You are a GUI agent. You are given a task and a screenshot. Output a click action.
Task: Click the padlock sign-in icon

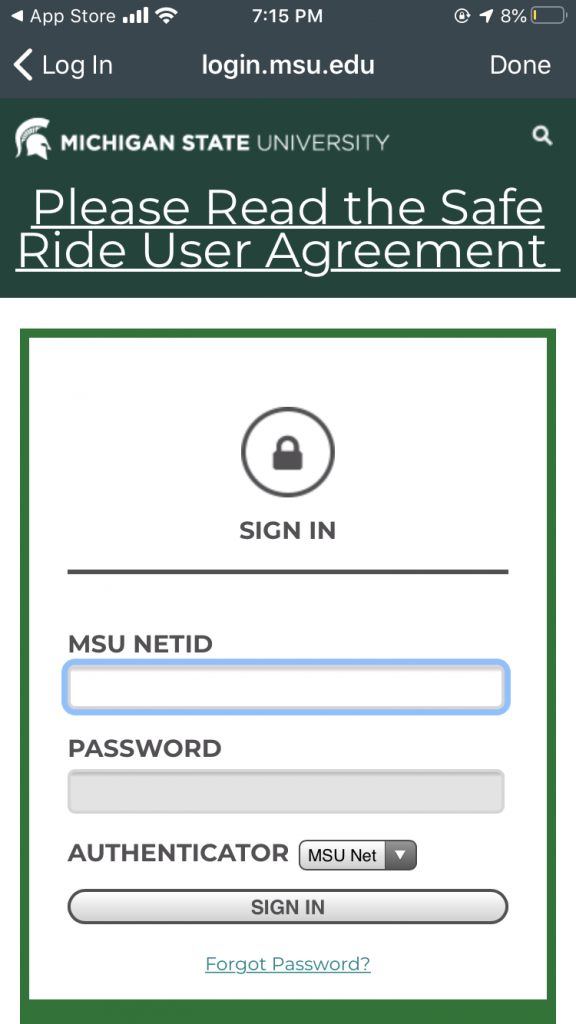(x=287, y=451)
